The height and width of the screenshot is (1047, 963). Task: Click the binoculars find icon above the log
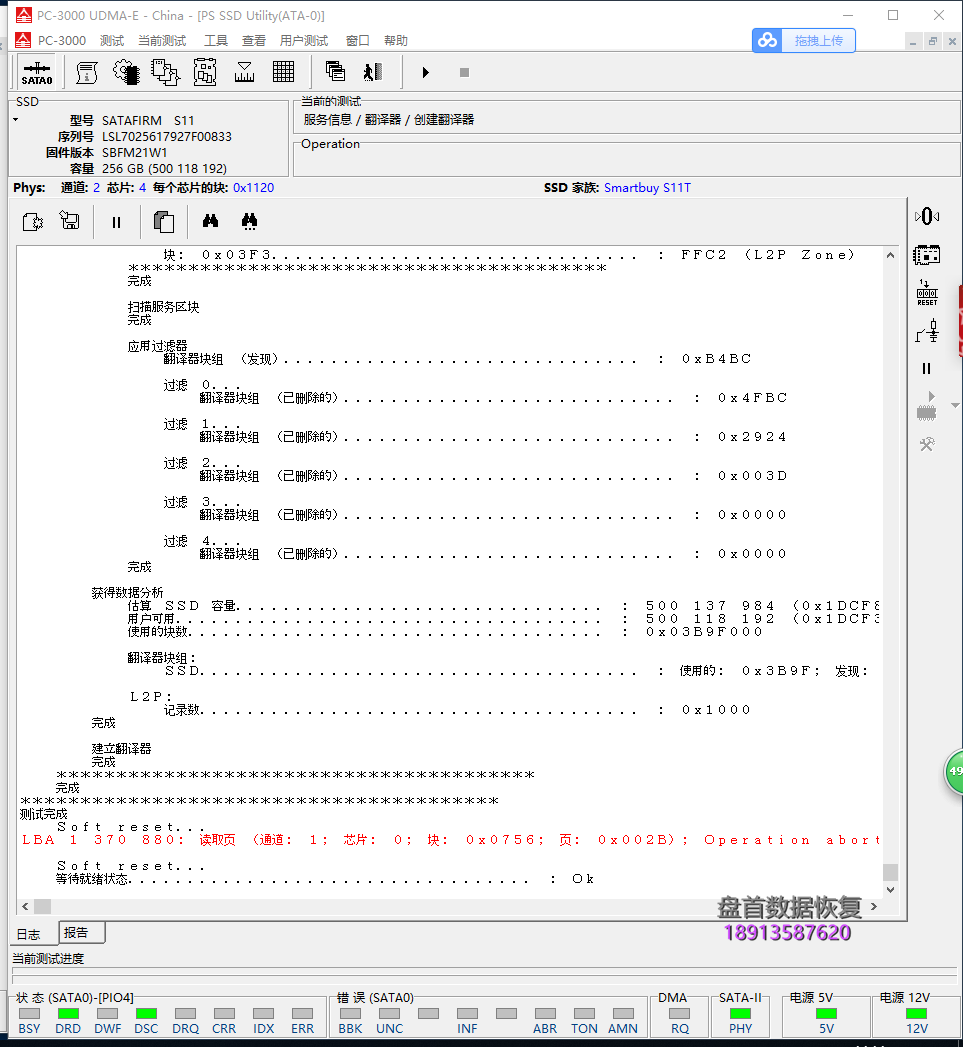click(x=211, y=221)
